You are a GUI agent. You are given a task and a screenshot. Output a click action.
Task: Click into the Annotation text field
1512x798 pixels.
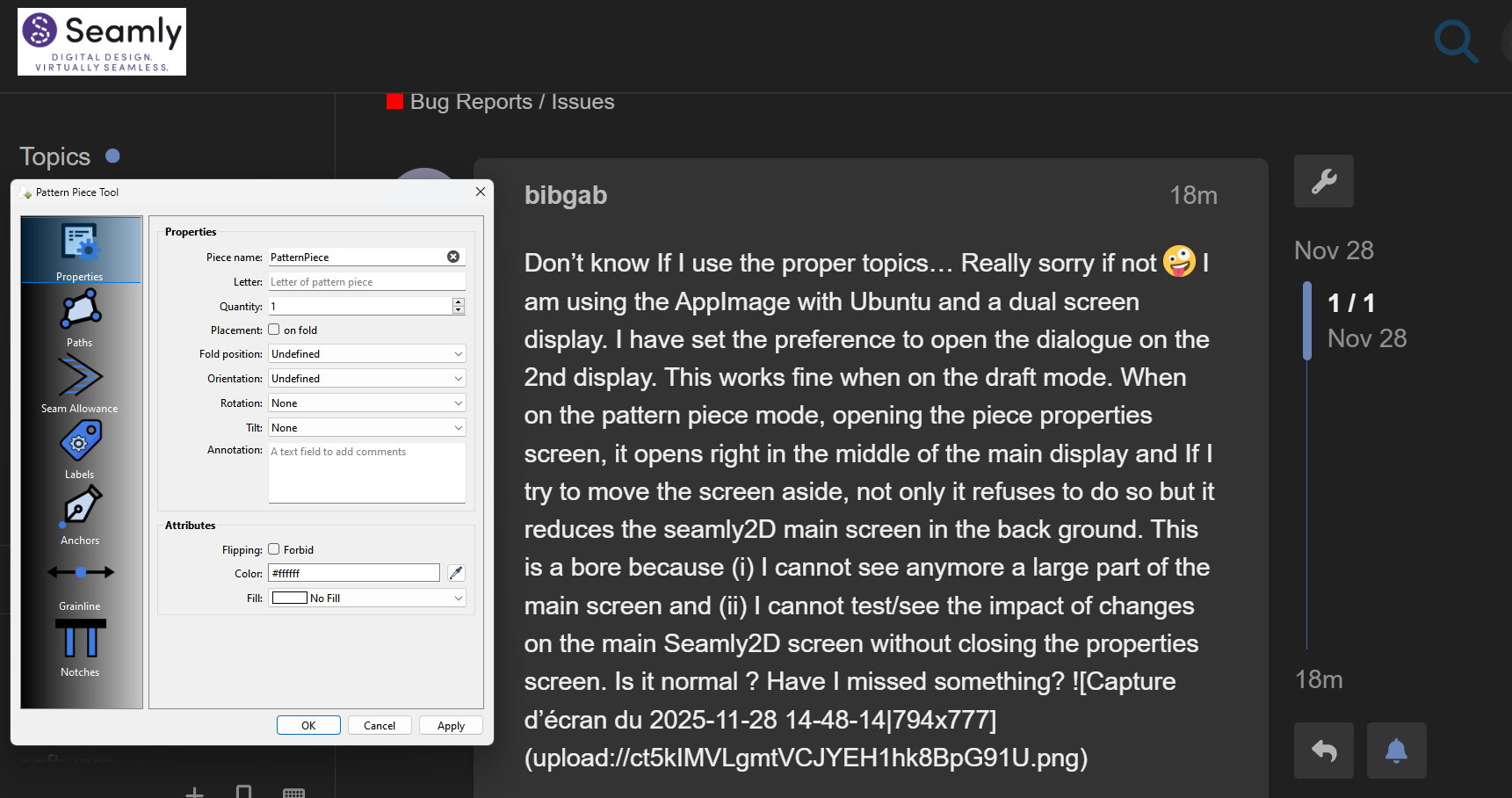click(366, 473)
